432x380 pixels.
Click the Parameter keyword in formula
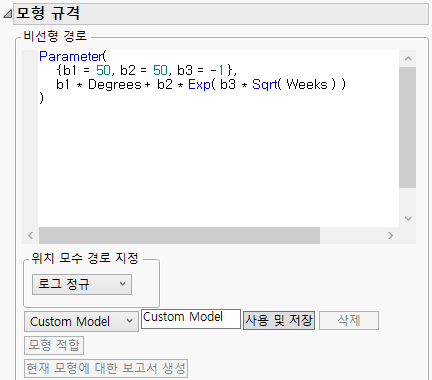click(x=71, y=56)
